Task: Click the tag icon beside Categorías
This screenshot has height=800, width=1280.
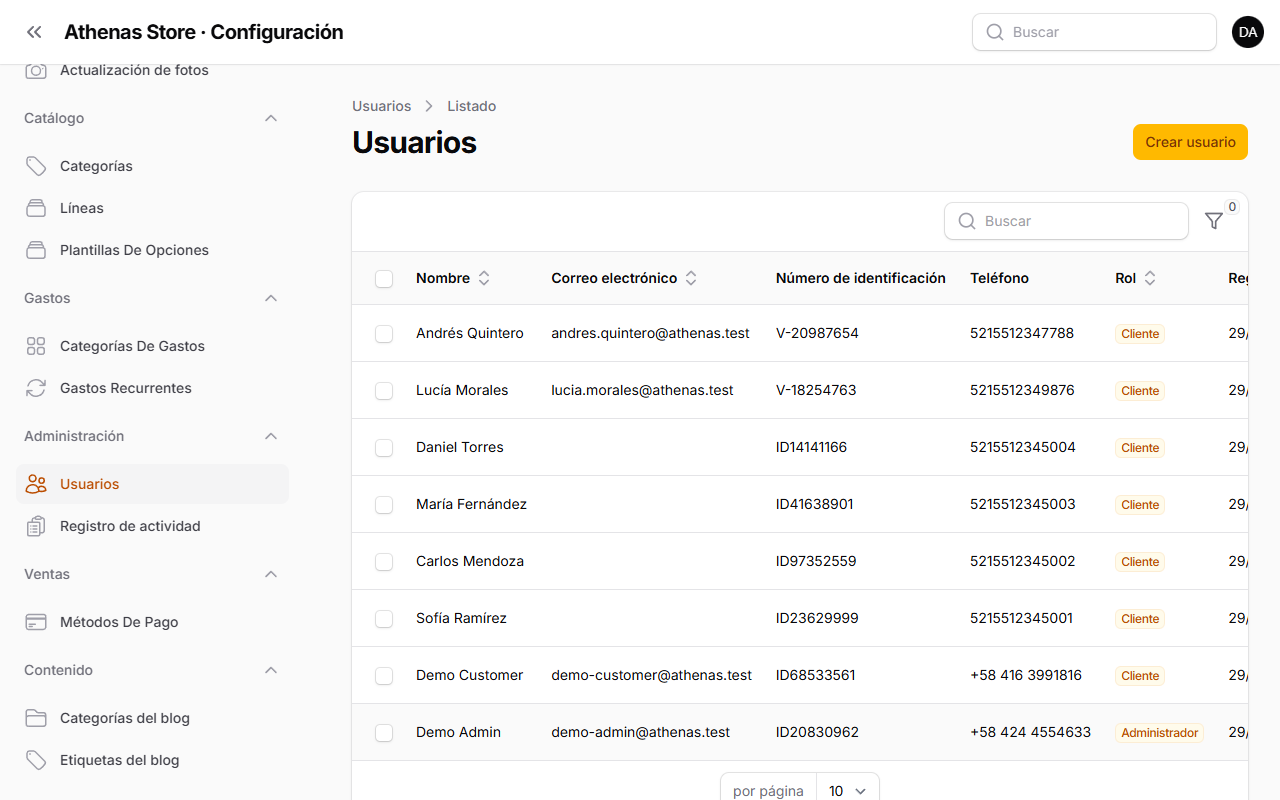Action: tap(36, 166)
